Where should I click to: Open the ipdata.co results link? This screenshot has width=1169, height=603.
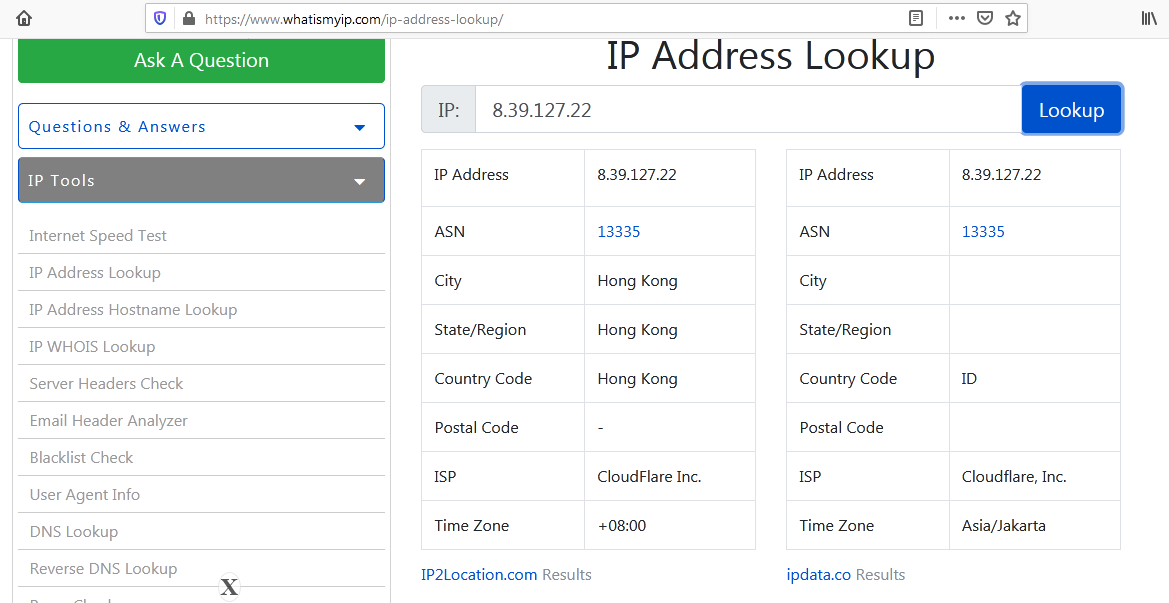pos(818,575)
